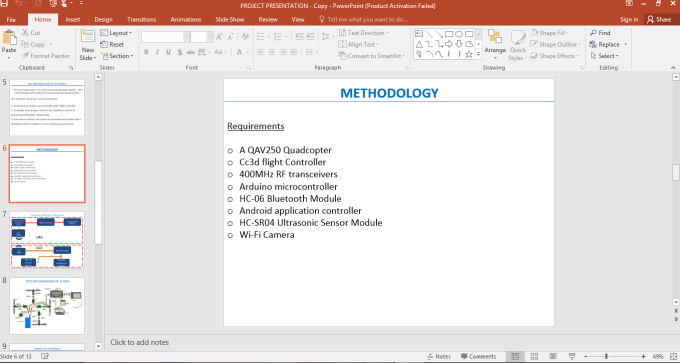This screenshot has height=363, width=680.
Task: Expand the shapes gallery
Action: [478, 55]
